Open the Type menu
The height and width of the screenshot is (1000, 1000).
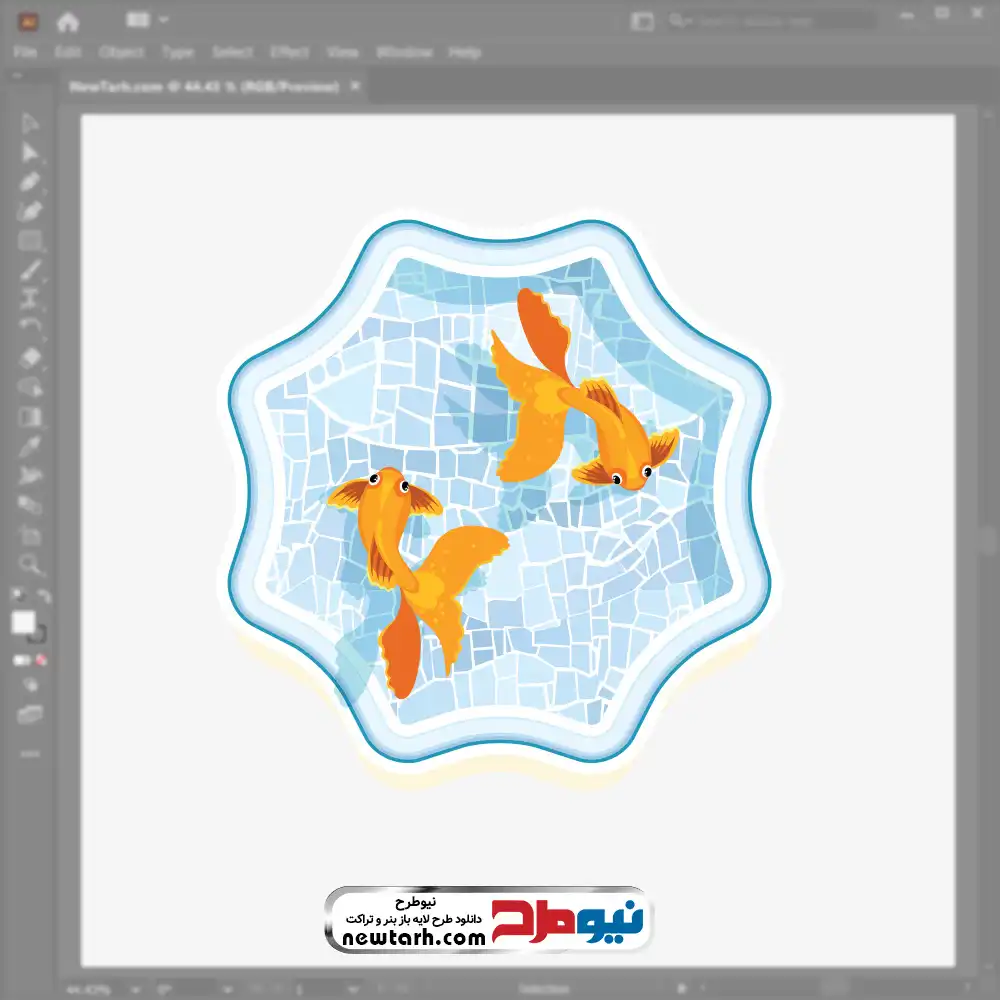coord(178,52)
